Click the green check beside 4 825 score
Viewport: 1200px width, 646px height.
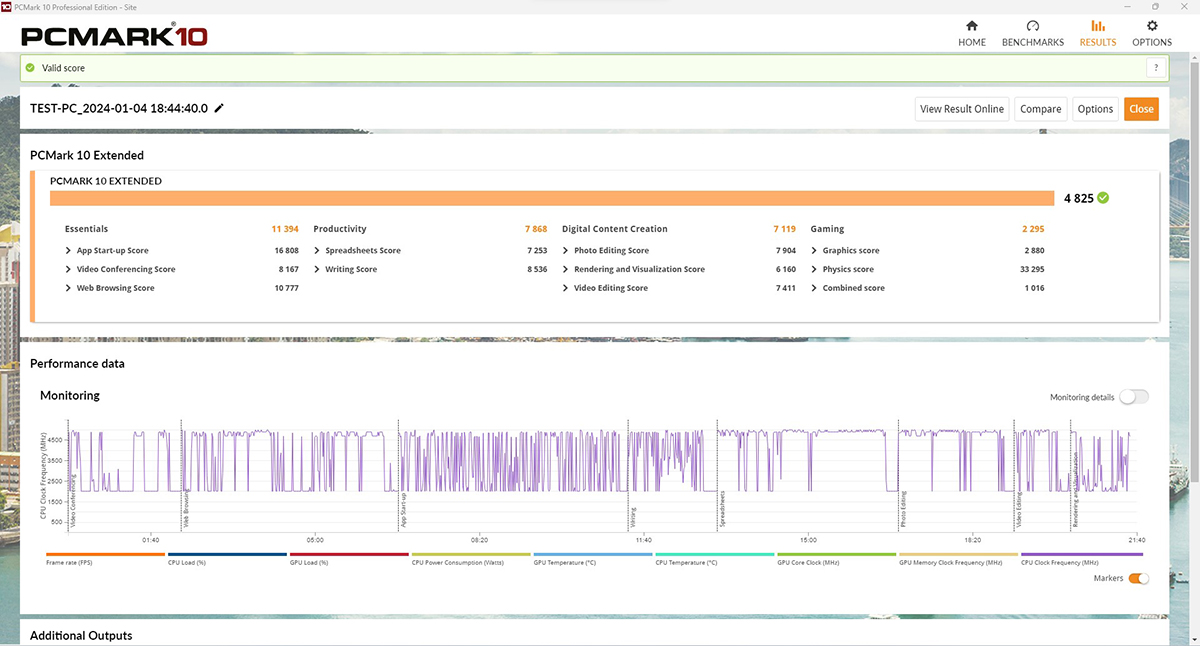pos(1103,198)
